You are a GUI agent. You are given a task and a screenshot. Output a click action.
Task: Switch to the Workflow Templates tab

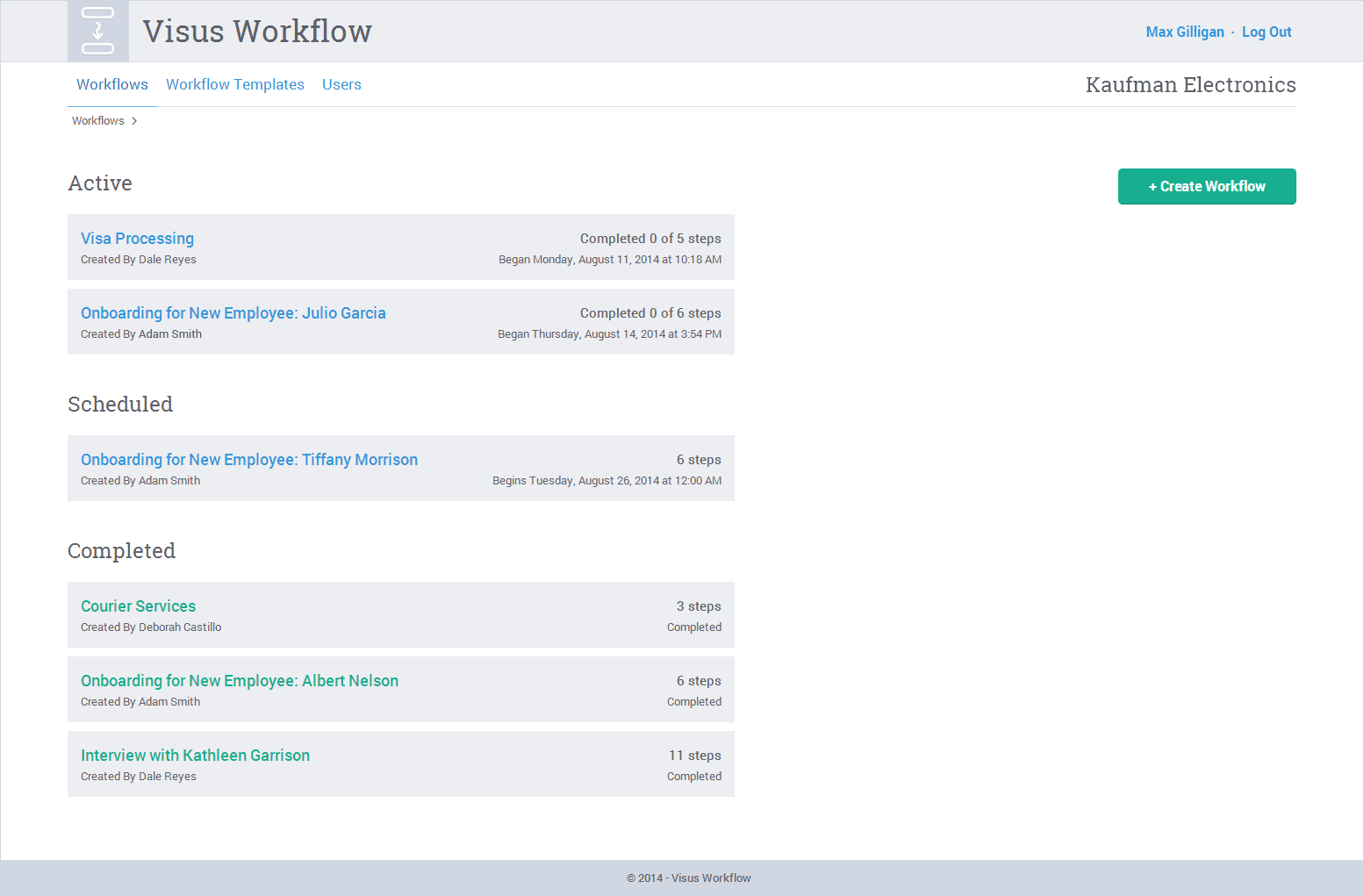[234, 84]
